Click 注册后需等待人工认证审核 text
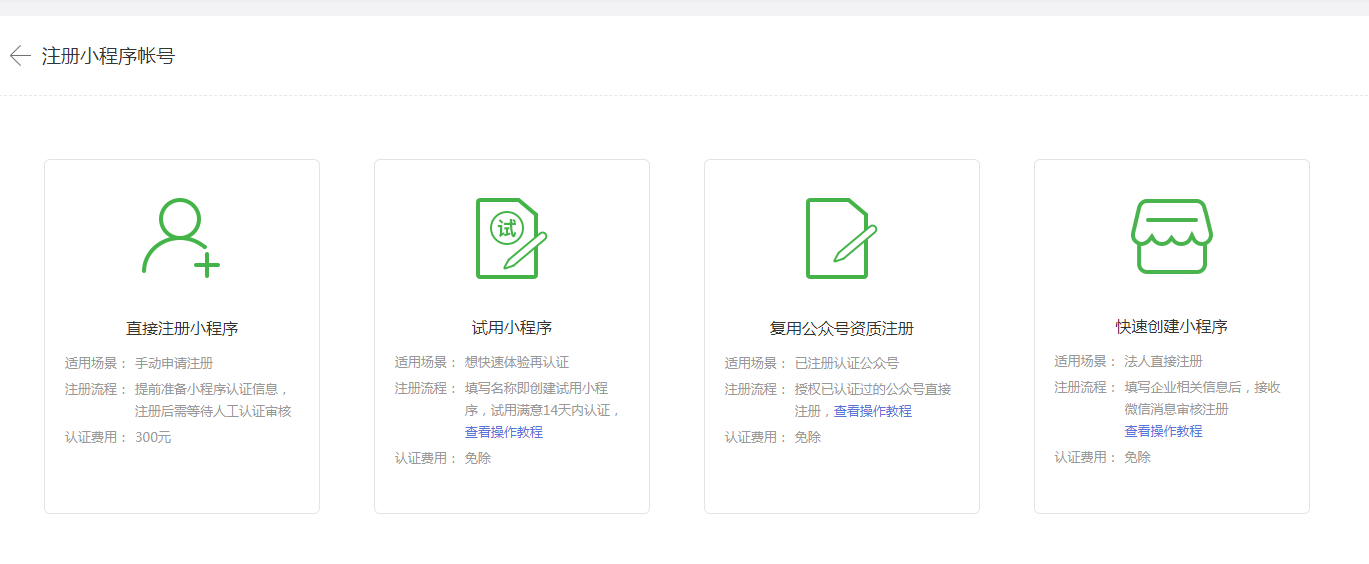 coord(213,411)
